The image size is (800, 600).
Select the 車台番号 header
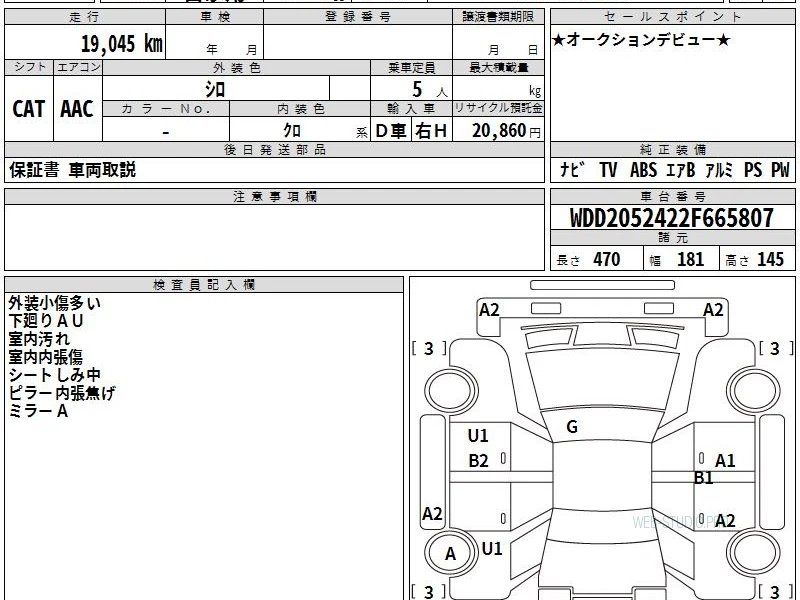coord(672,196)
